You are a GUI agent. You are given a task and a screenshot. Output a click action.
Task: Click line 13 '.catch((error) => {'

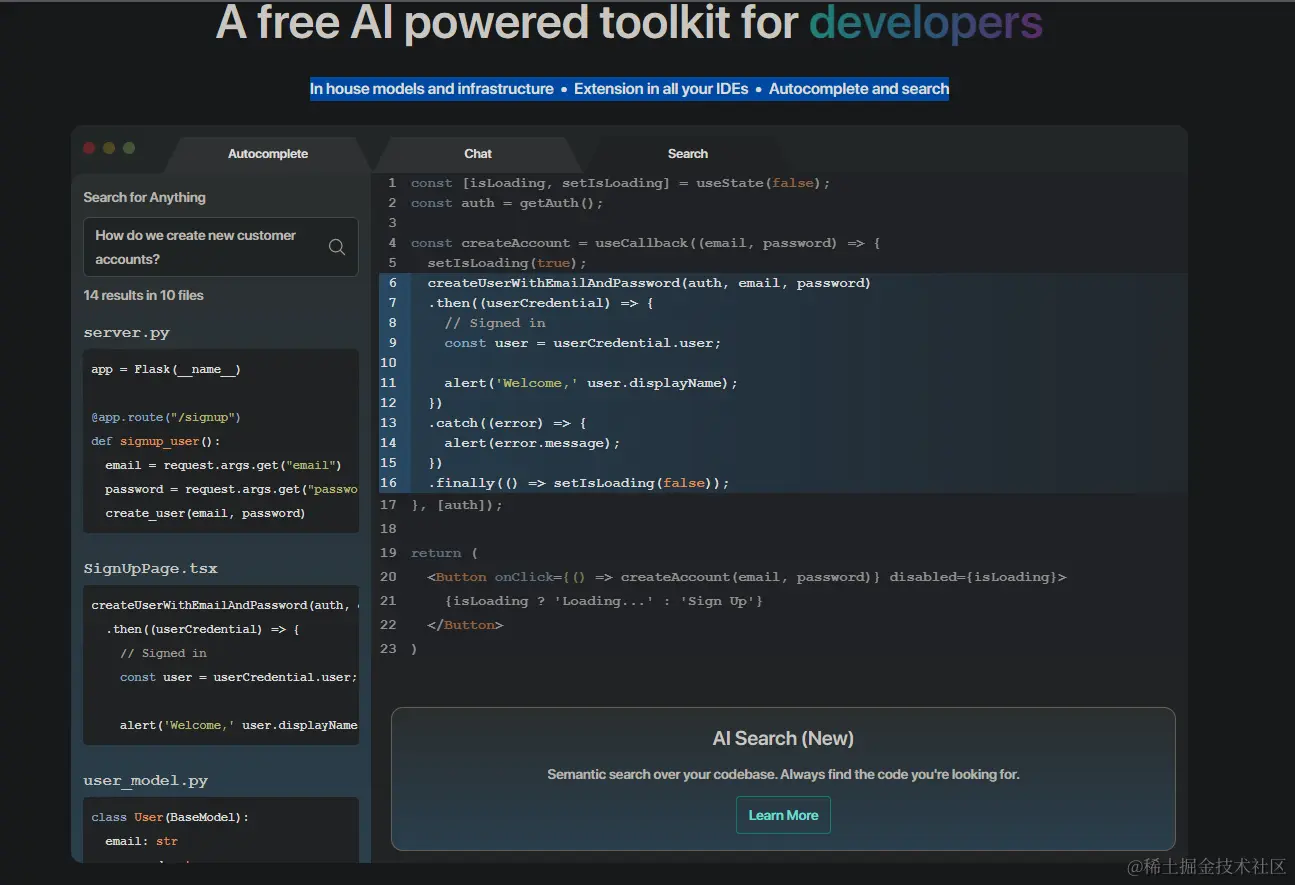[507, 423]
